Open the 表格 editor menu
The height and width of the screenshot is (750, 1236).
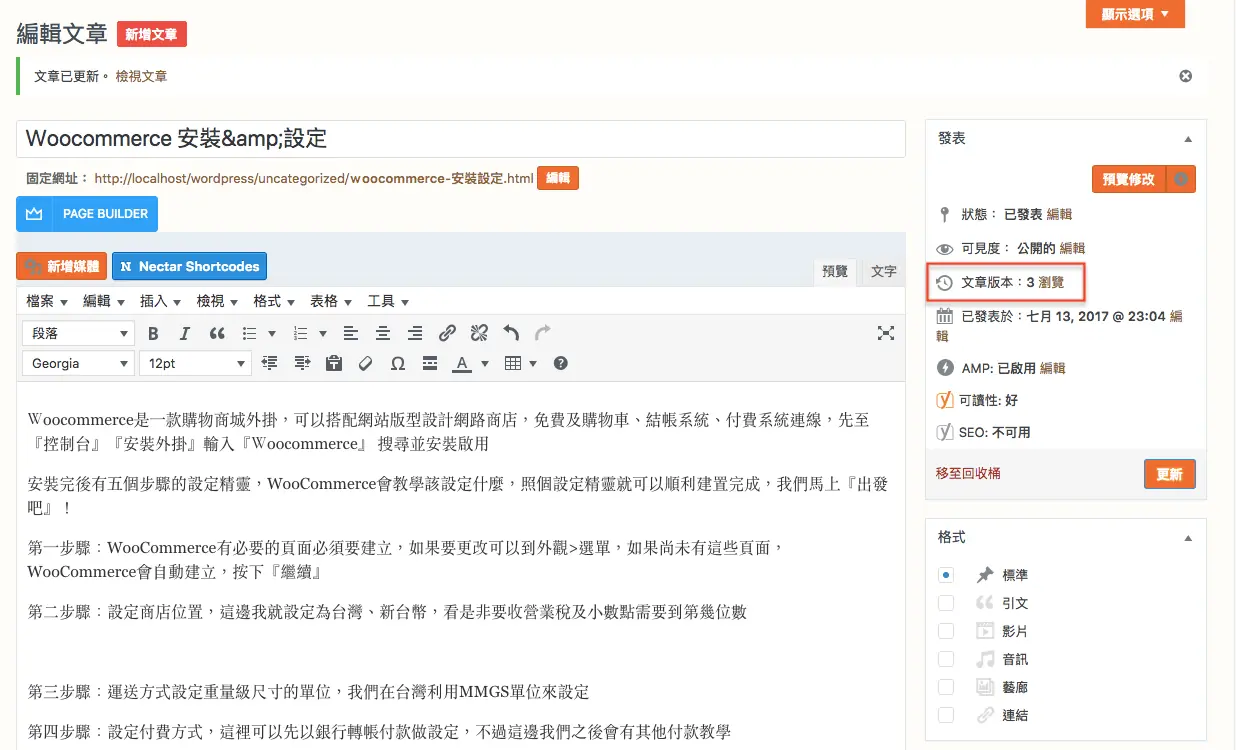pos(331,301)
